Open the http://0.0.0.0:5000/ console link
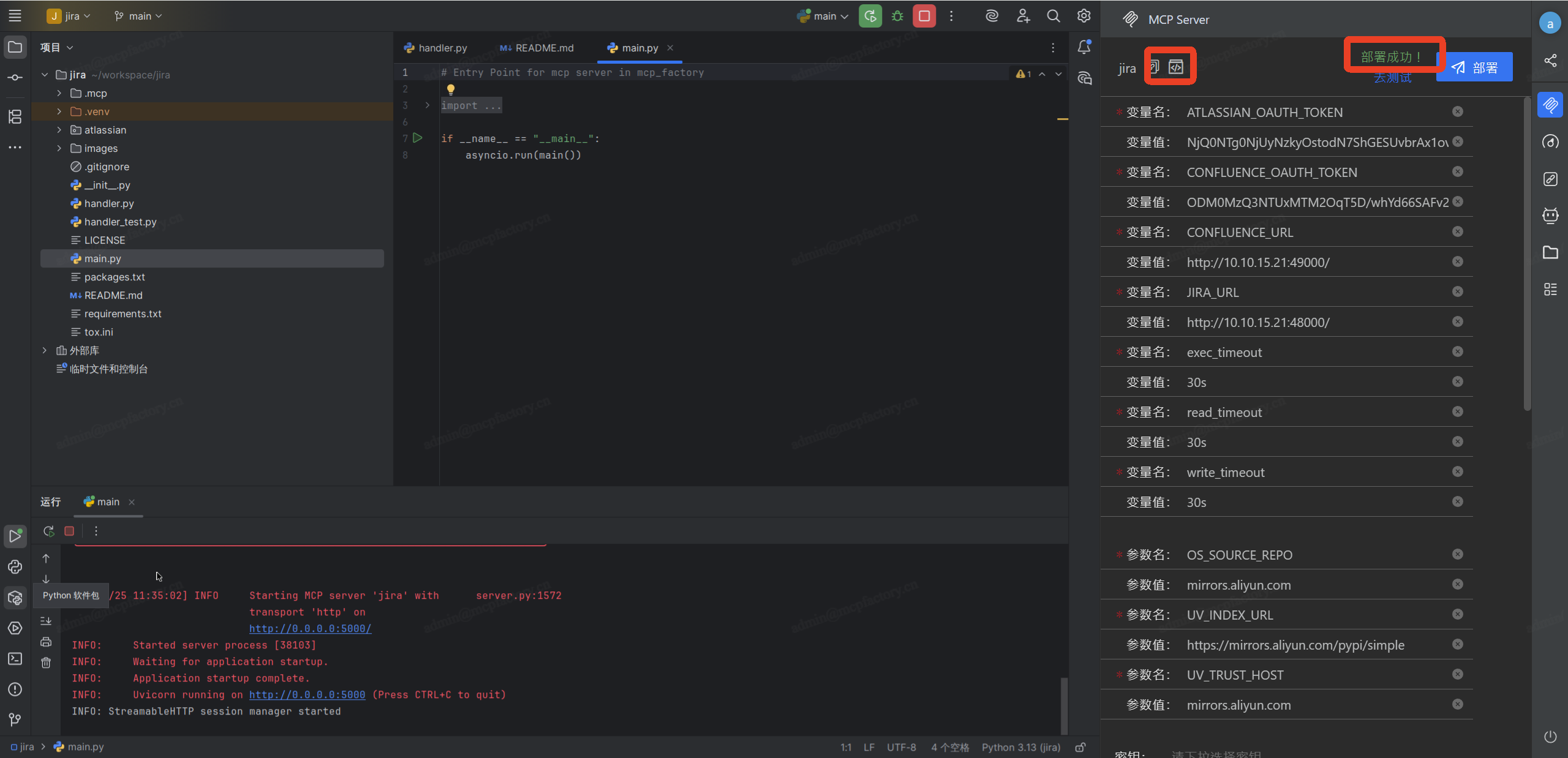1568x758 pixels. coord(310,628)
